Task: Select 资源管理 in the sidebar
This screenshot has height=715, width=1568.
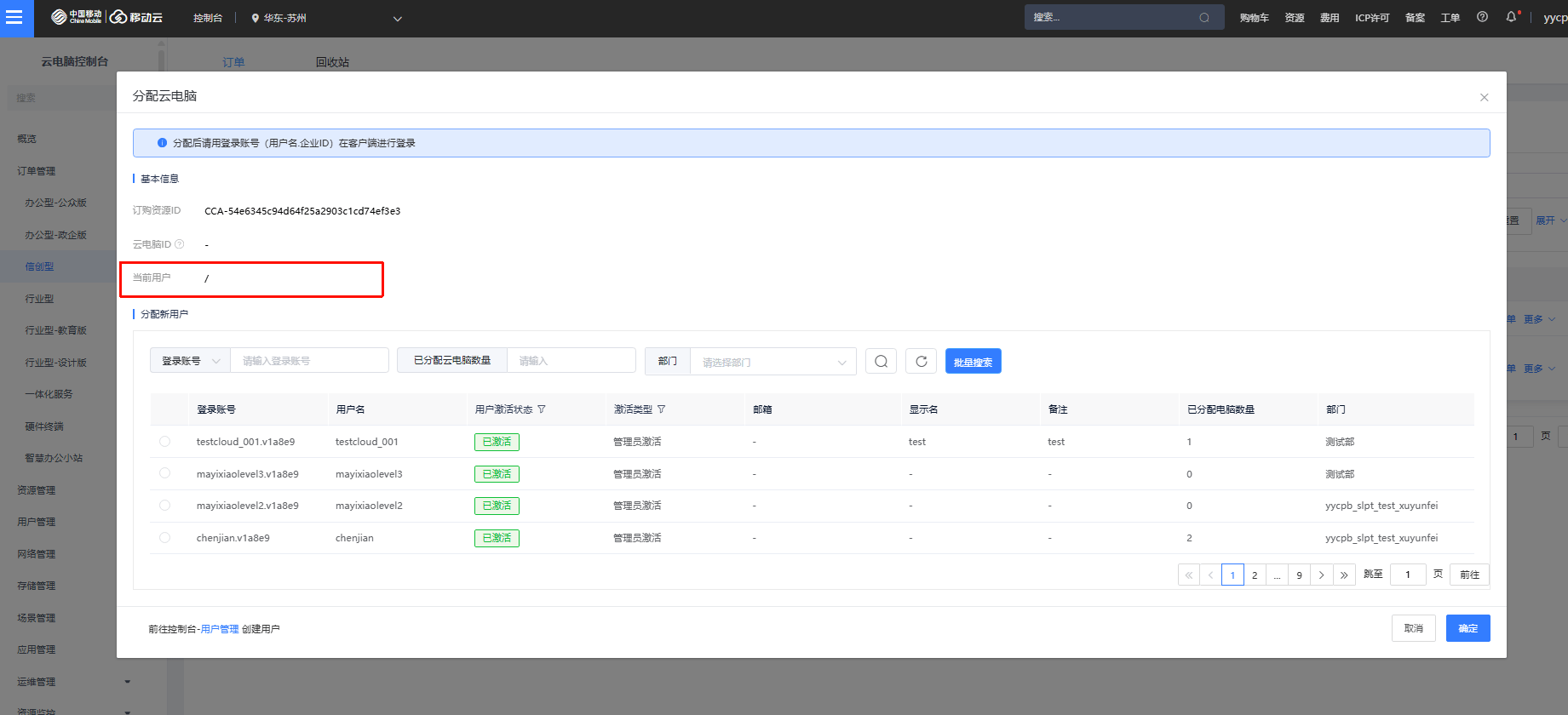Action: point(37,490)
